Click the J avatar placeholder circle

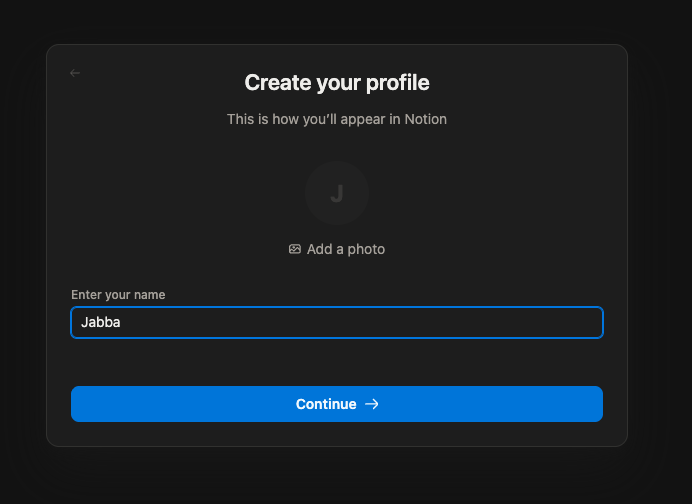pyautogui.click(x=337, y=193)
